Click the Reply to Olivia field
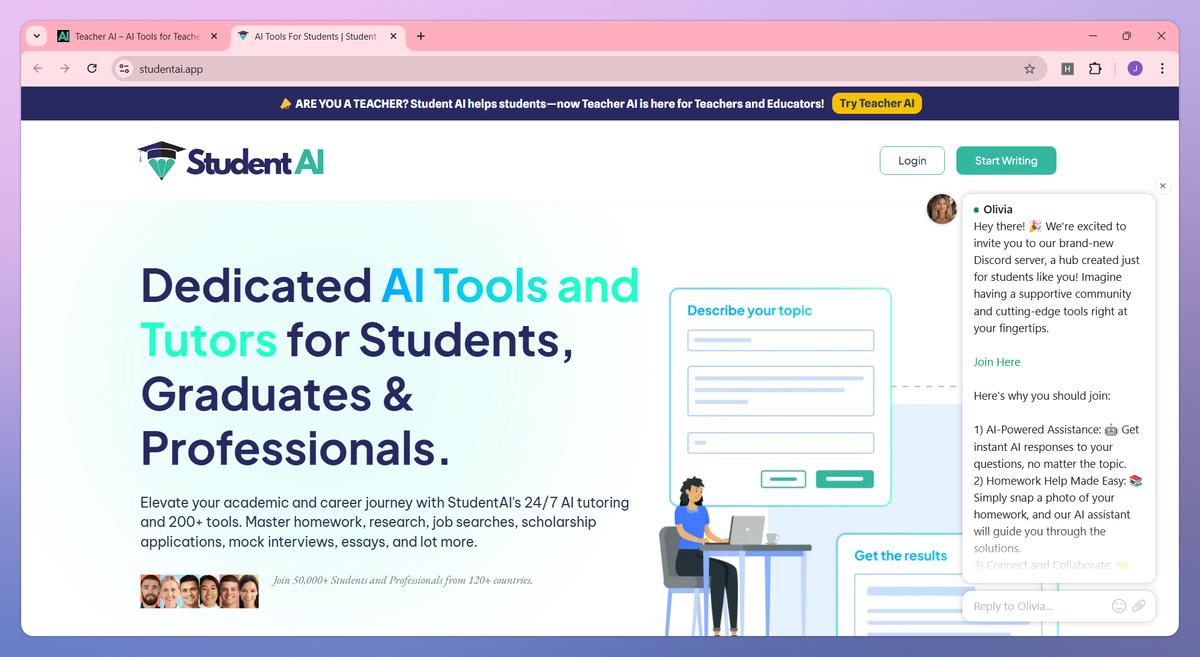 1040,606
